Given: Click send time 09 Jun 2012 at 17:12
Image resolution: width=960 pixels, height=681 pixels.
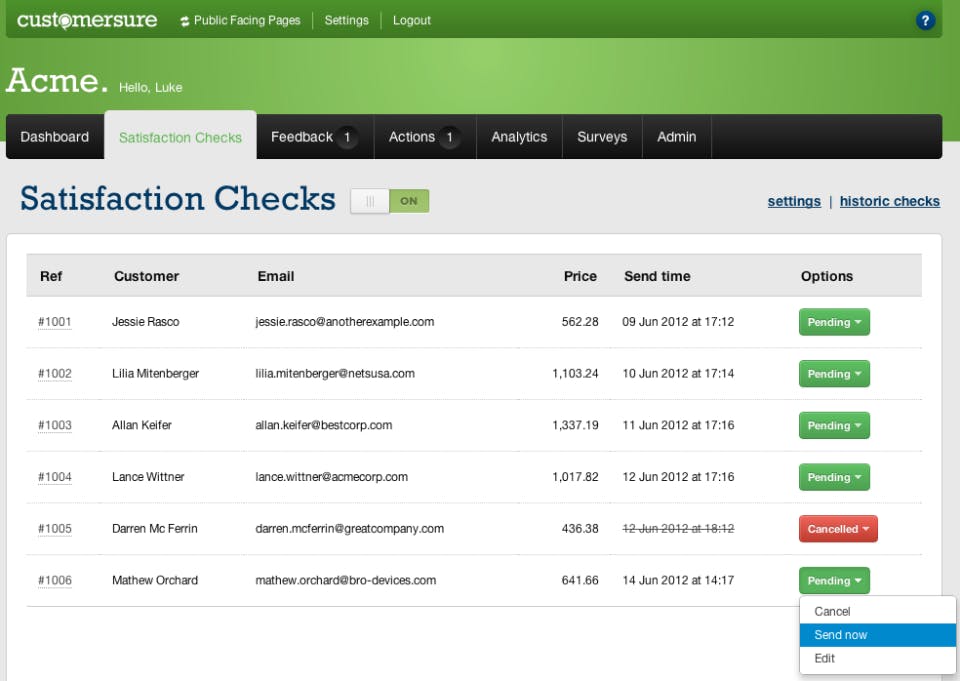Looking at the screenshot, I should click(678, 322).
